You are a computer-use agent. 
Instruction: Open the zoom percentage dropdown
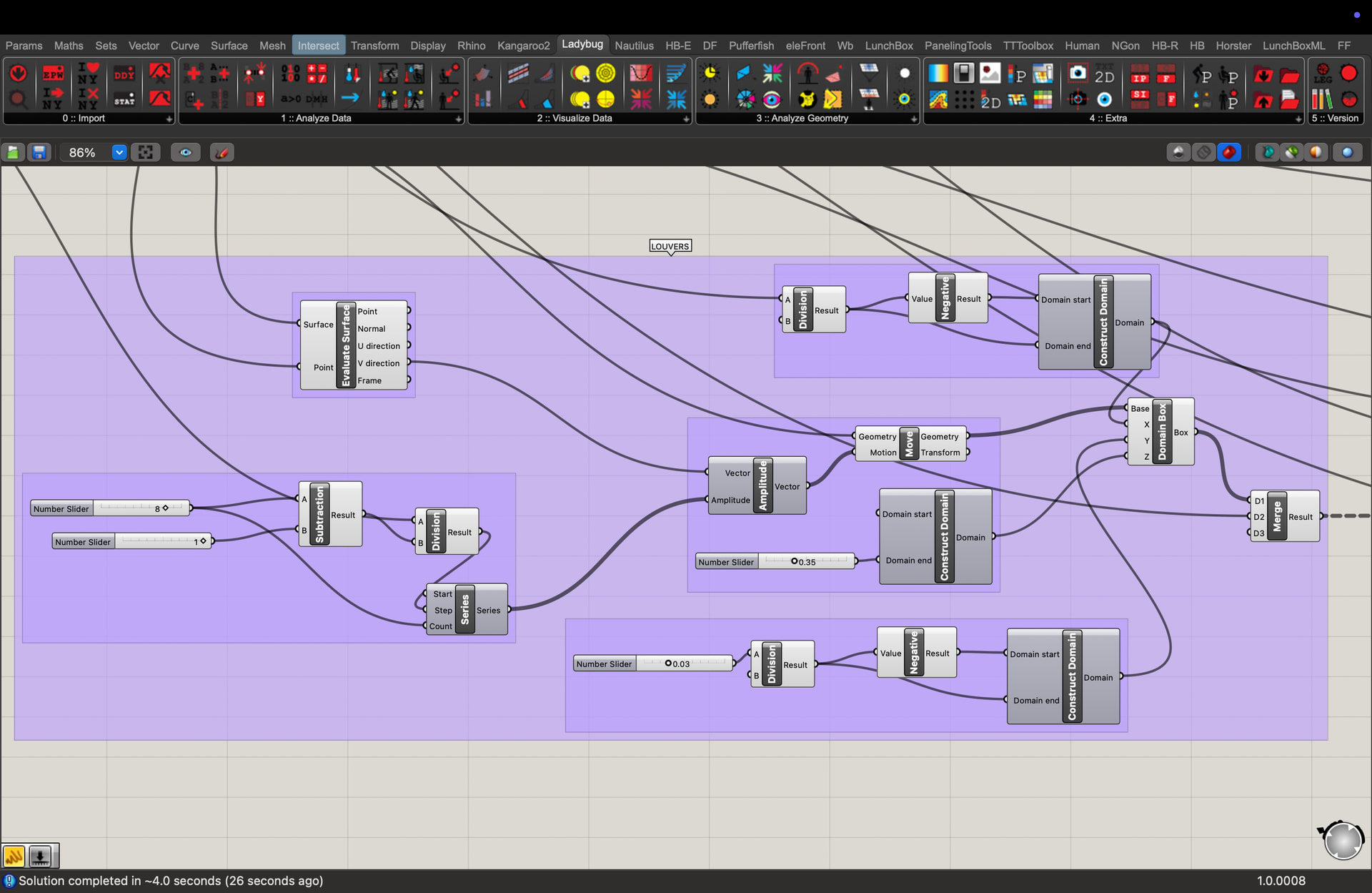(119, 152)
